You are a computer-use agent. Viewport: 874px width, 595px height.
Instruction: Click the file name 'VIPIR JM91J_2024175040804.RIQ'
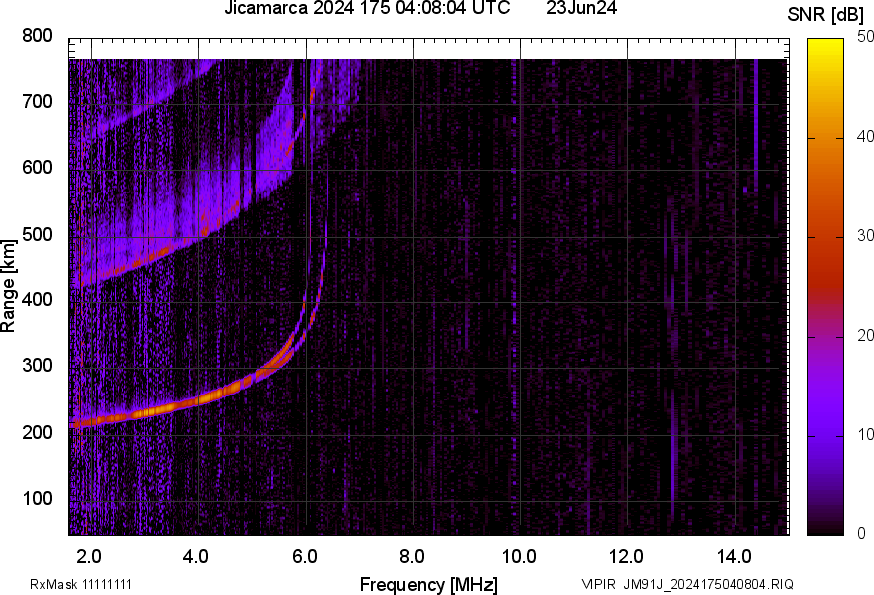pos(687,585)
